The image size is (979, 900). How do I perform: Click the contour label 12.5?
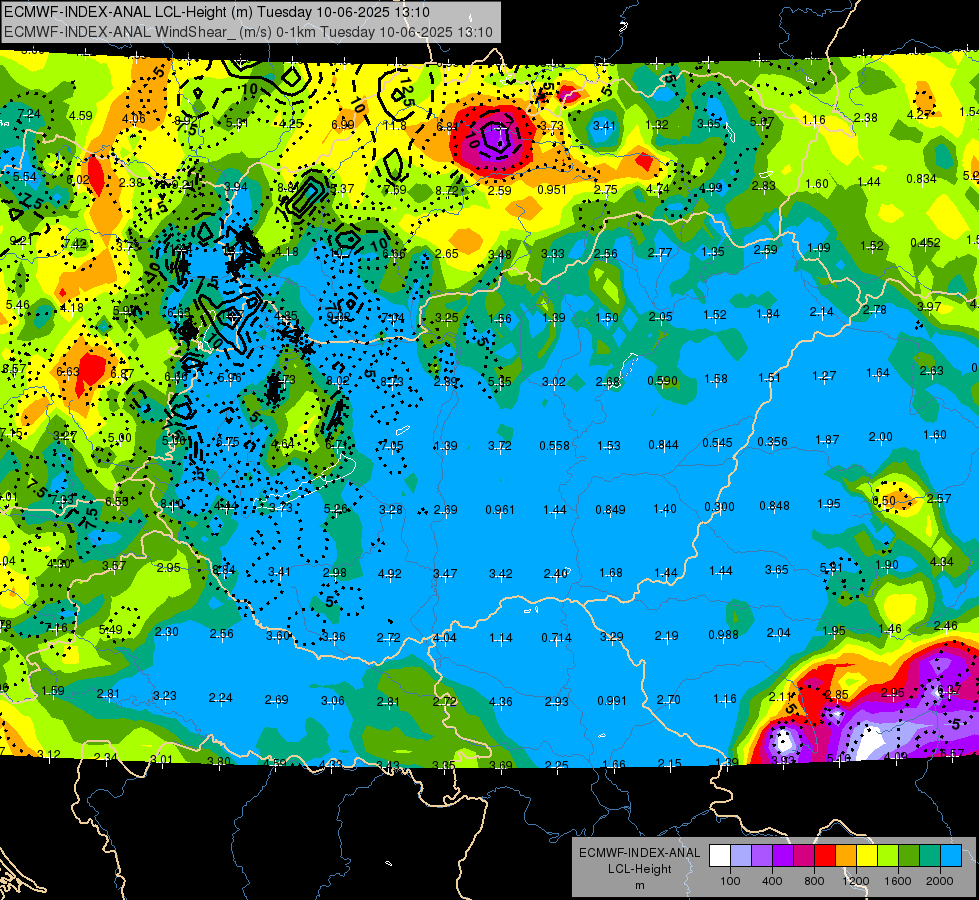tap(406, 91)
